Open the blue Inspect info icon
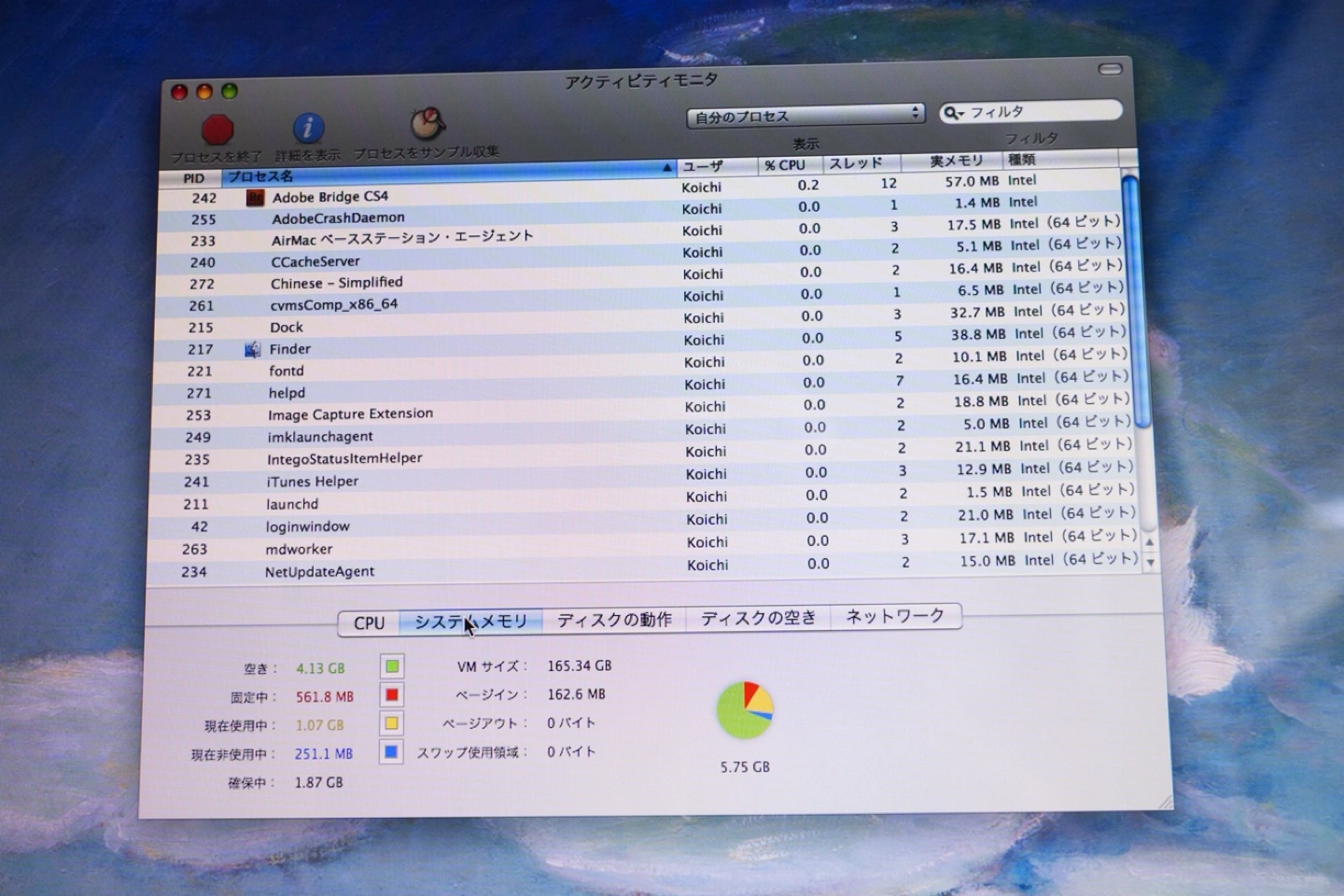 [x=308, y=127]
